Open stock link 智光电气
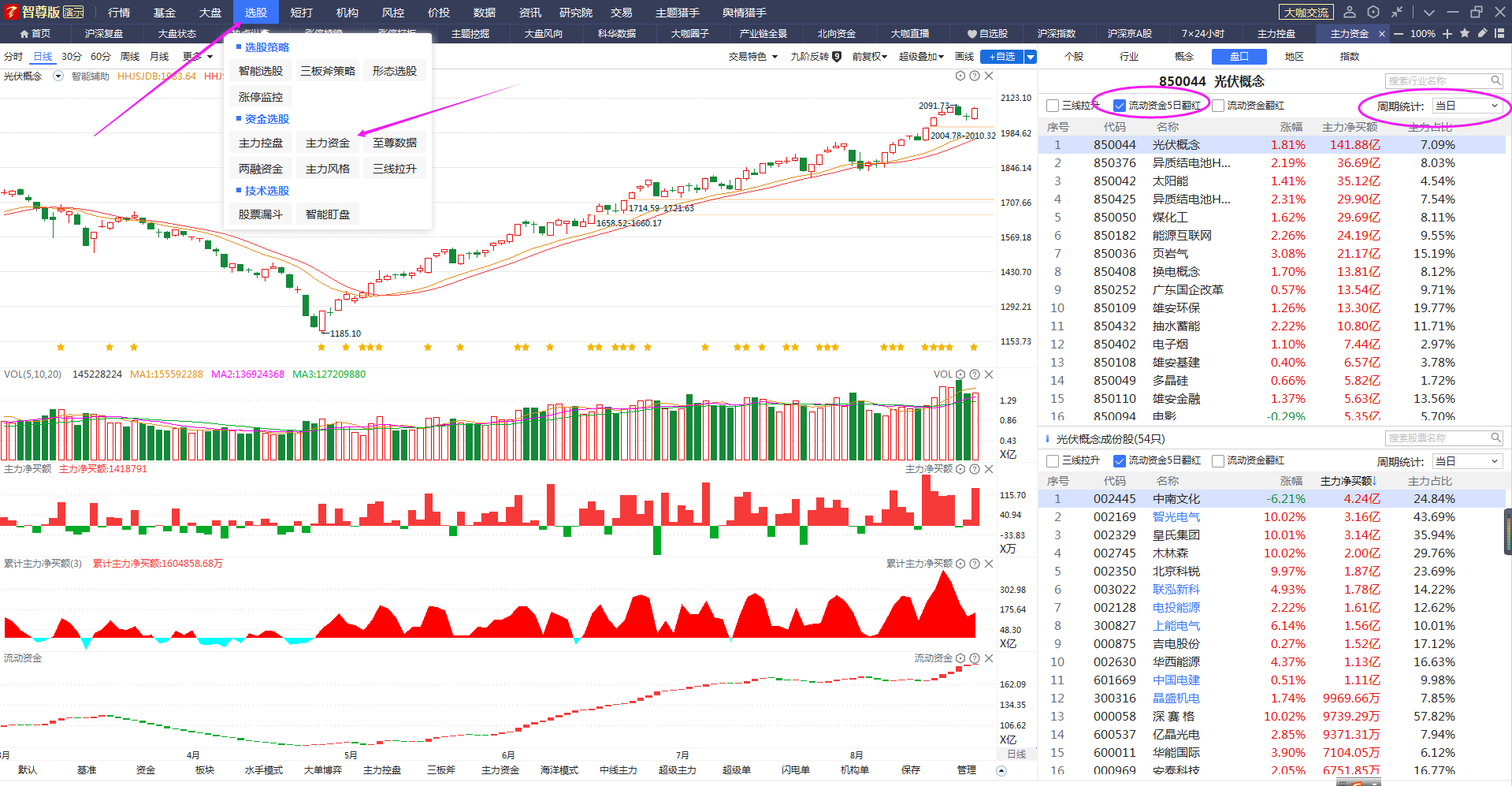The image size is (1512, 786). click(1176, 517)
